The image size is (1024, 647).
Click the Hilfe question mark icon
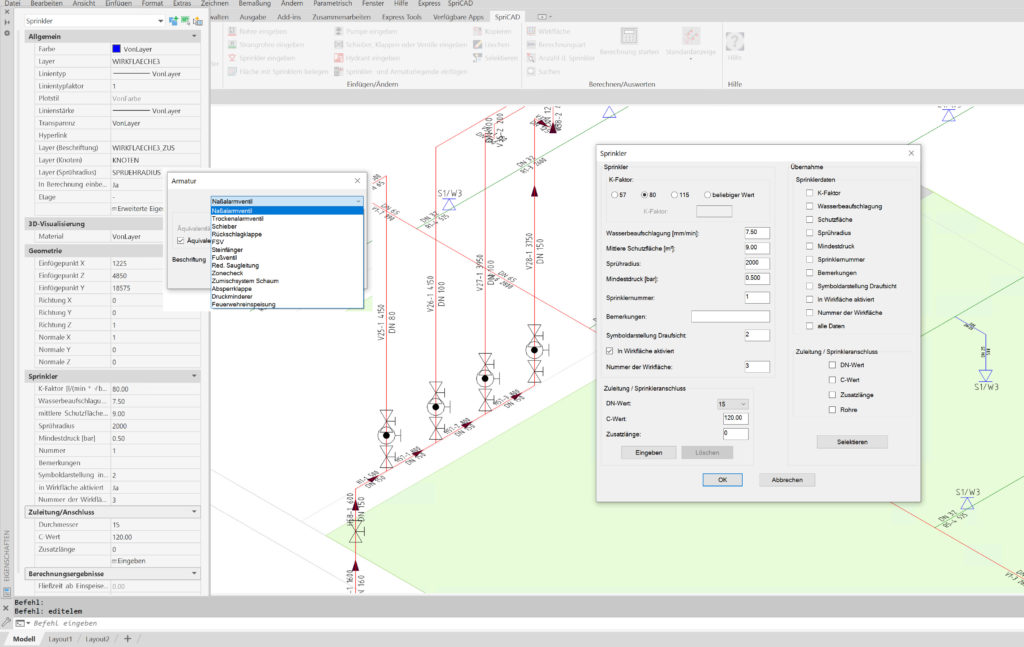coord(735,42)
